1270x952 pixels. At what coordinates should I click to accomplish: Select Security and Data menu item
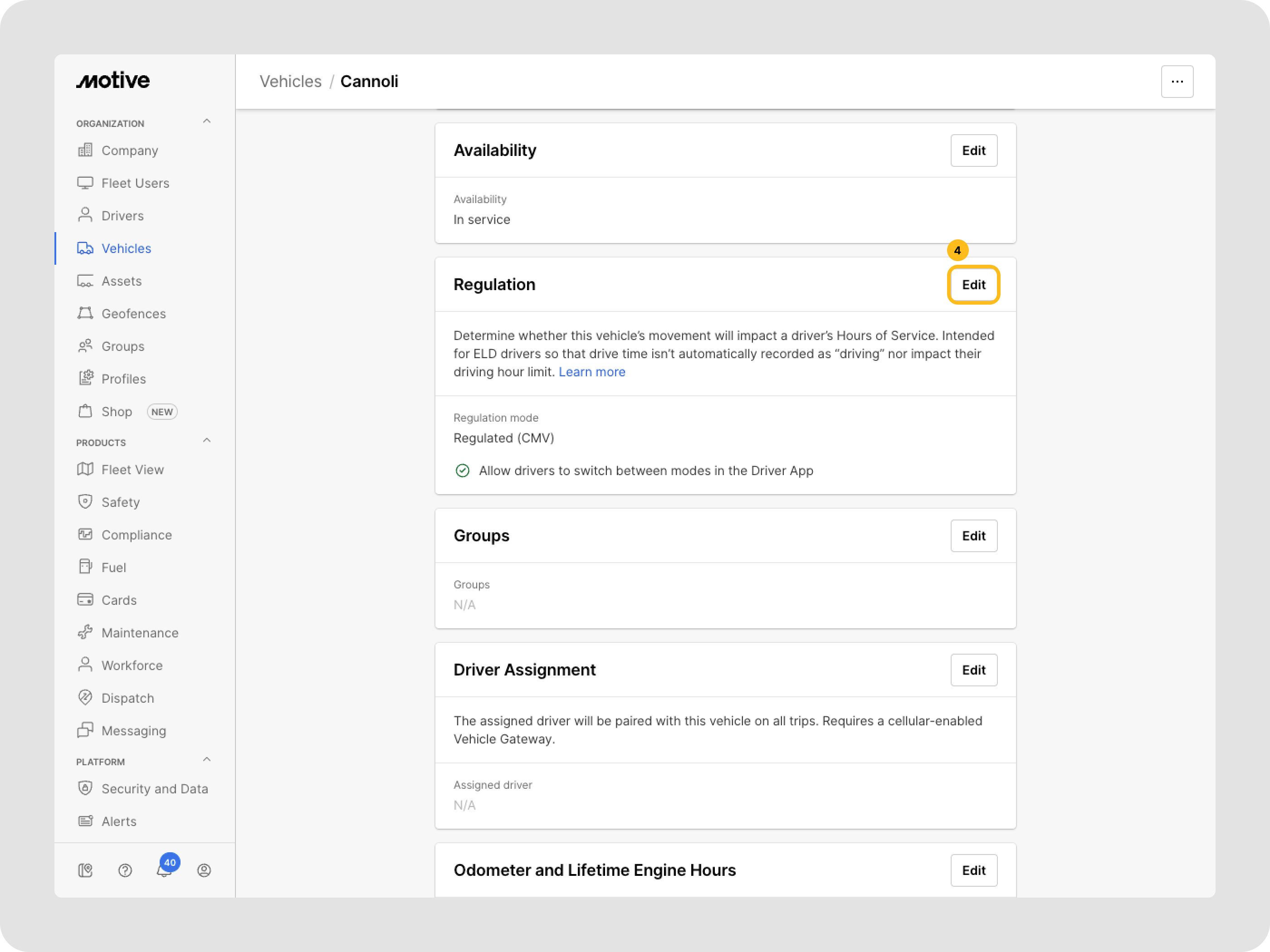tap(155, 788)
